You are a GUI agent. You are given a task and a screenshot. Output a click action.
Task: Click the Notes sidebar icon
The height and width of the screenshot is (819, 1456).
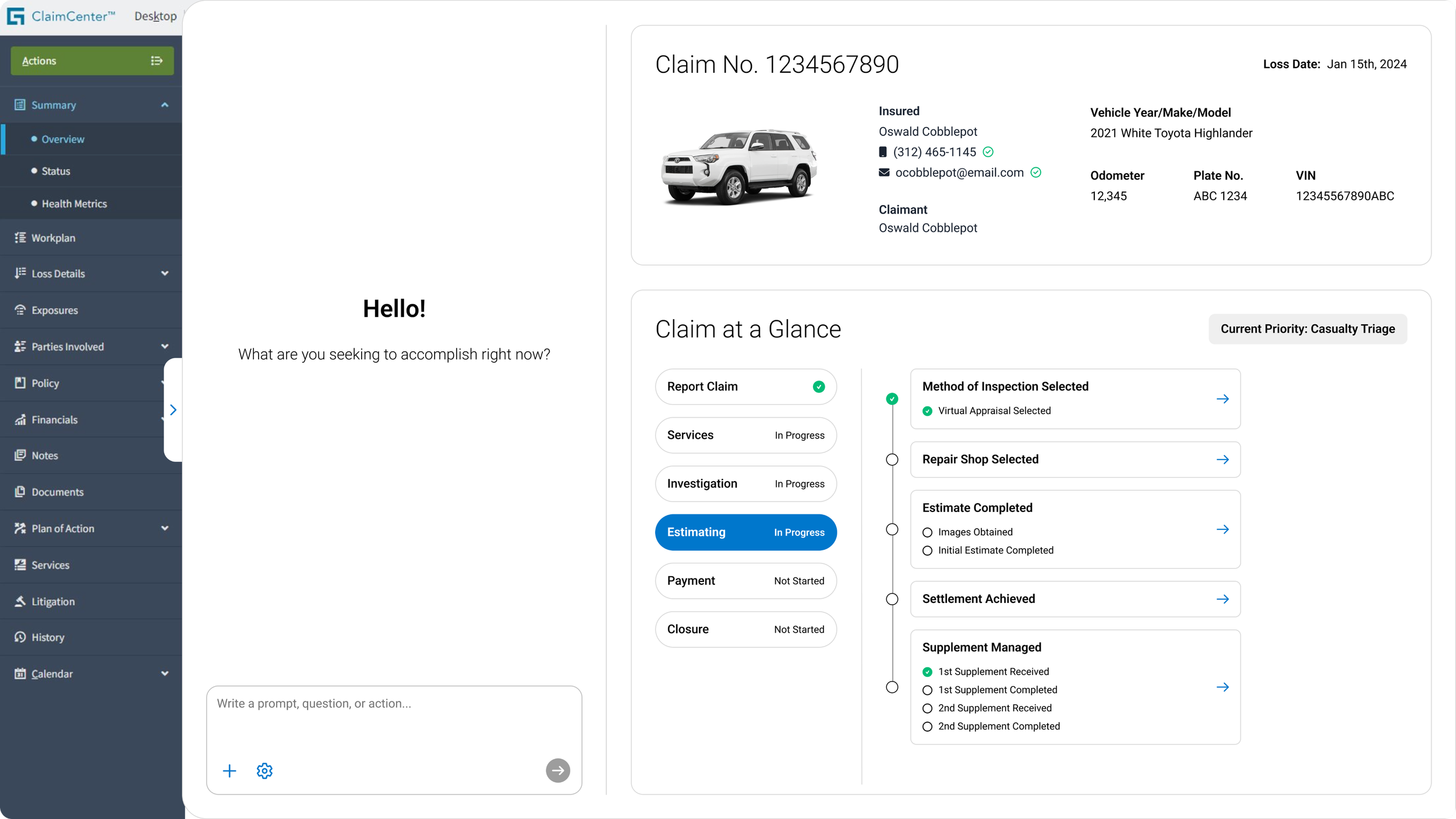pyautogui.click(x=20, y=455)
